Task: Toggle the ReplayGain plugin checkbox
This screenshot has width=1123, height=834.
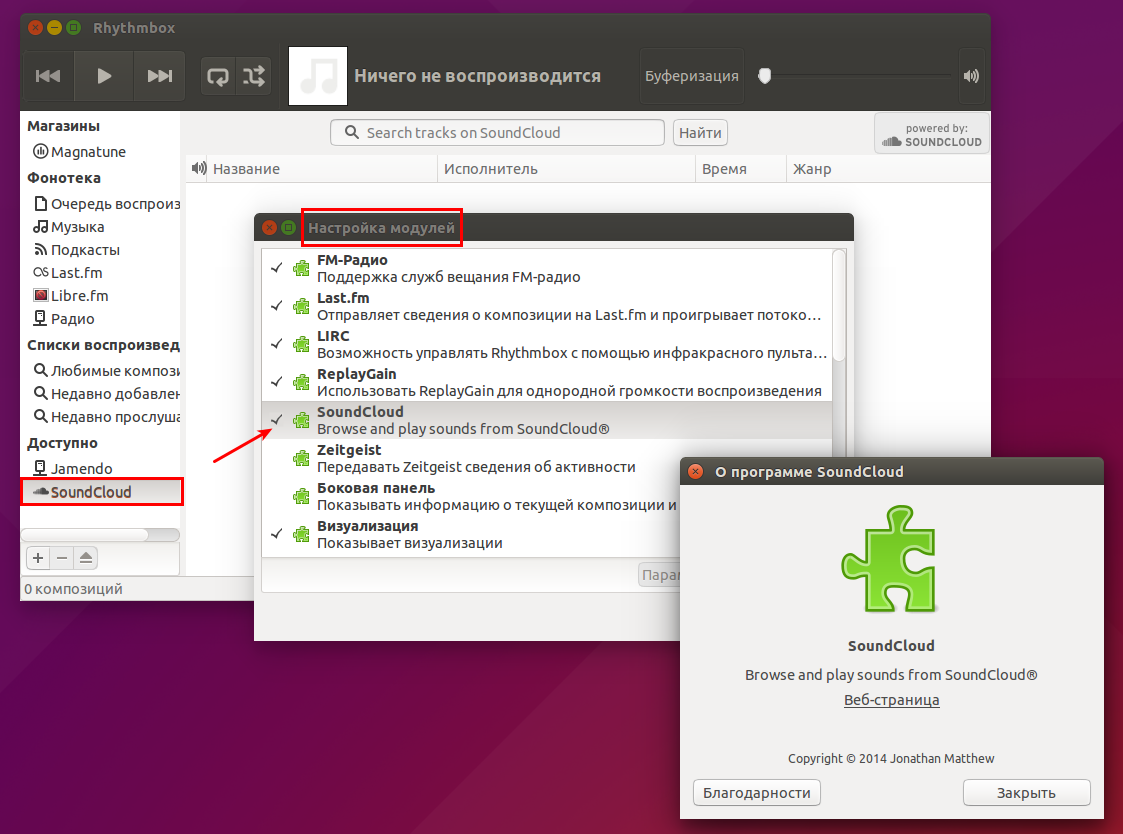Action: tap(276, 382)
